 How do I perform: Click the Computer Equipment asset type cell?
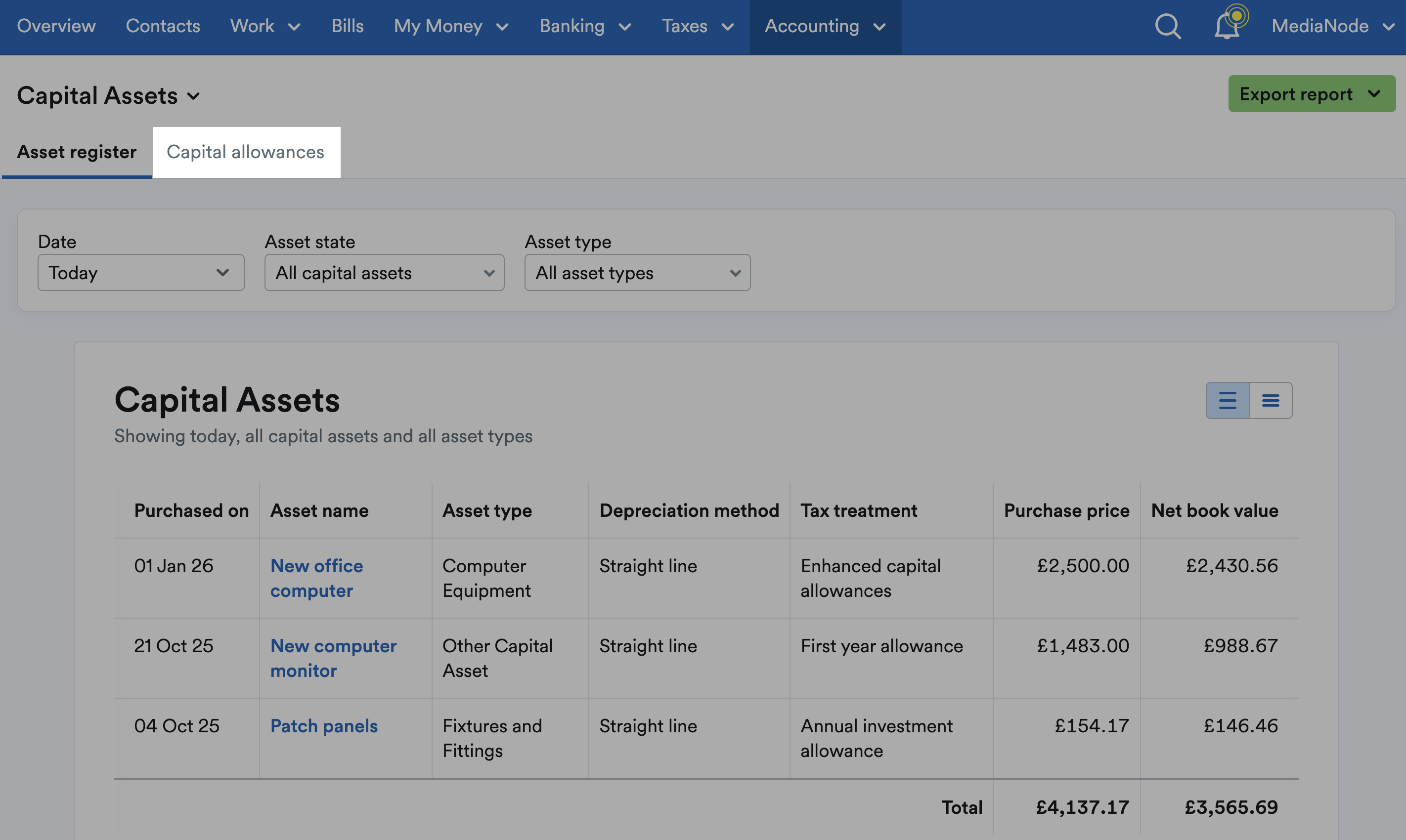pos(487,578)
